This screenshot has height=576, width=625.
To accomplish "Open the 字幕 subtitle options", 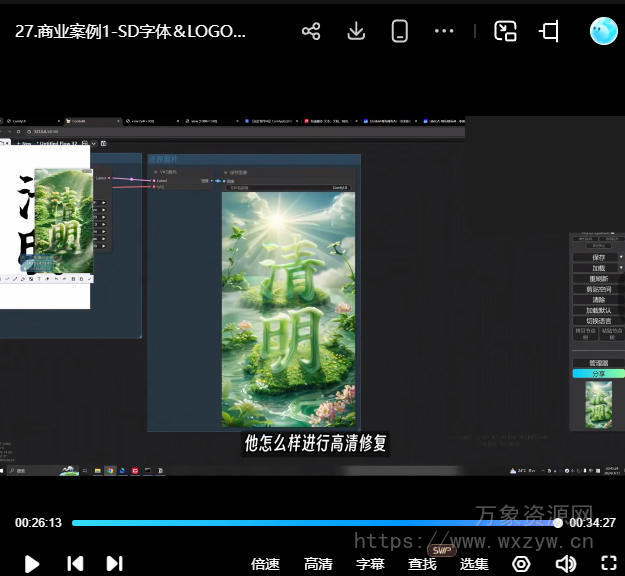I will [x=370, y=564].
